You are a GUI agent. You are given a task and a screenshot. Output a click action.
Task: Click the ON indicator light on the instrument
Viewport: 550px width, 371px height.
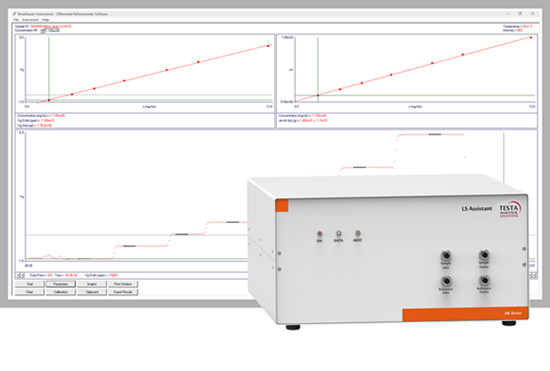tap(320, 234)
